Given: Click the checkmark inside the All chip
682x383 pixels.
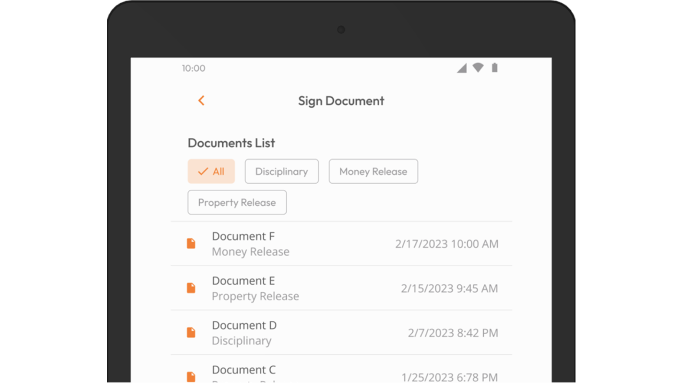Looking at the screenshot, I should pyautogui.click(x=203, y=171).
